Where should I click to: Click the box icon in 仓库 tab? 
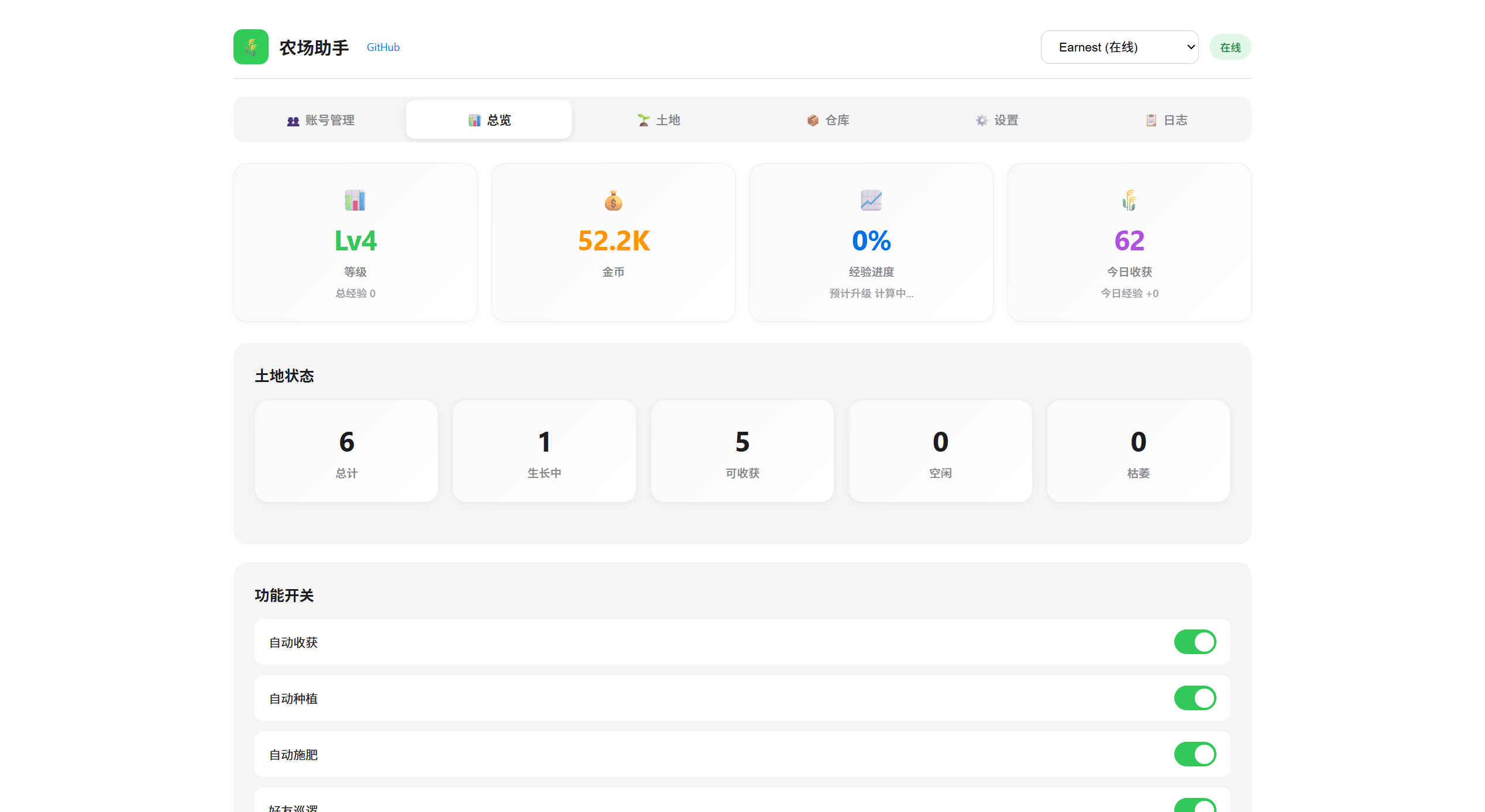click(813, 121)
